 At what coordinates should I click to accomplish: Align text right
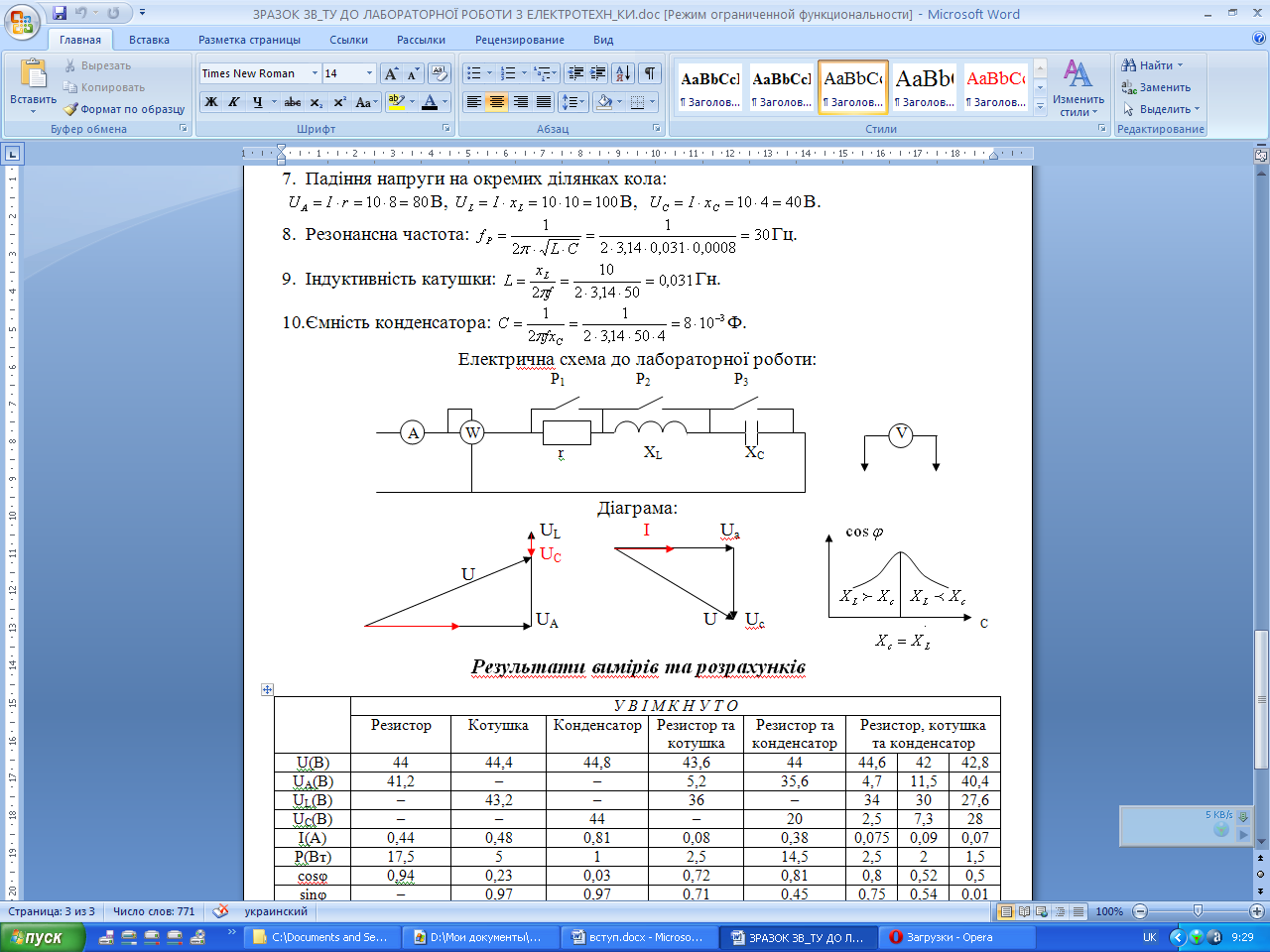click(x=521, y=101)
